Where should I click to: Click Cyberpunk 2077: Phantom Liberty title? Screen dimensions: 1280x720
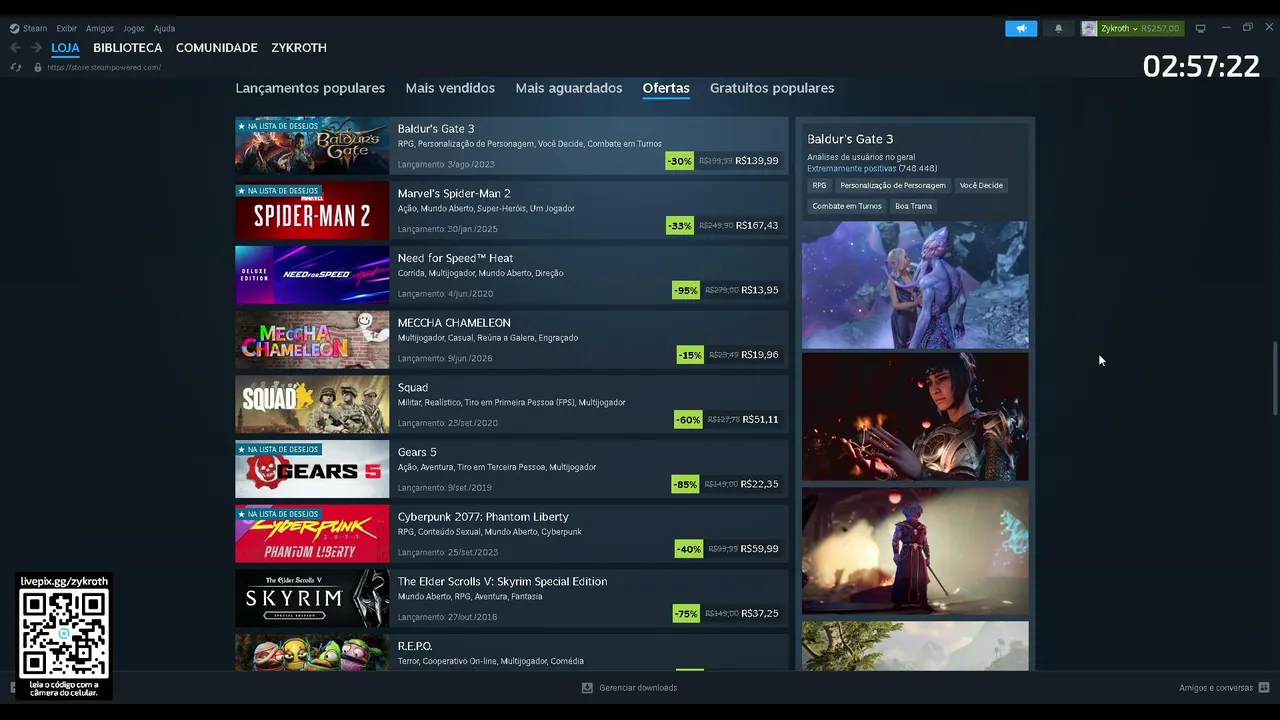point(483,517)
